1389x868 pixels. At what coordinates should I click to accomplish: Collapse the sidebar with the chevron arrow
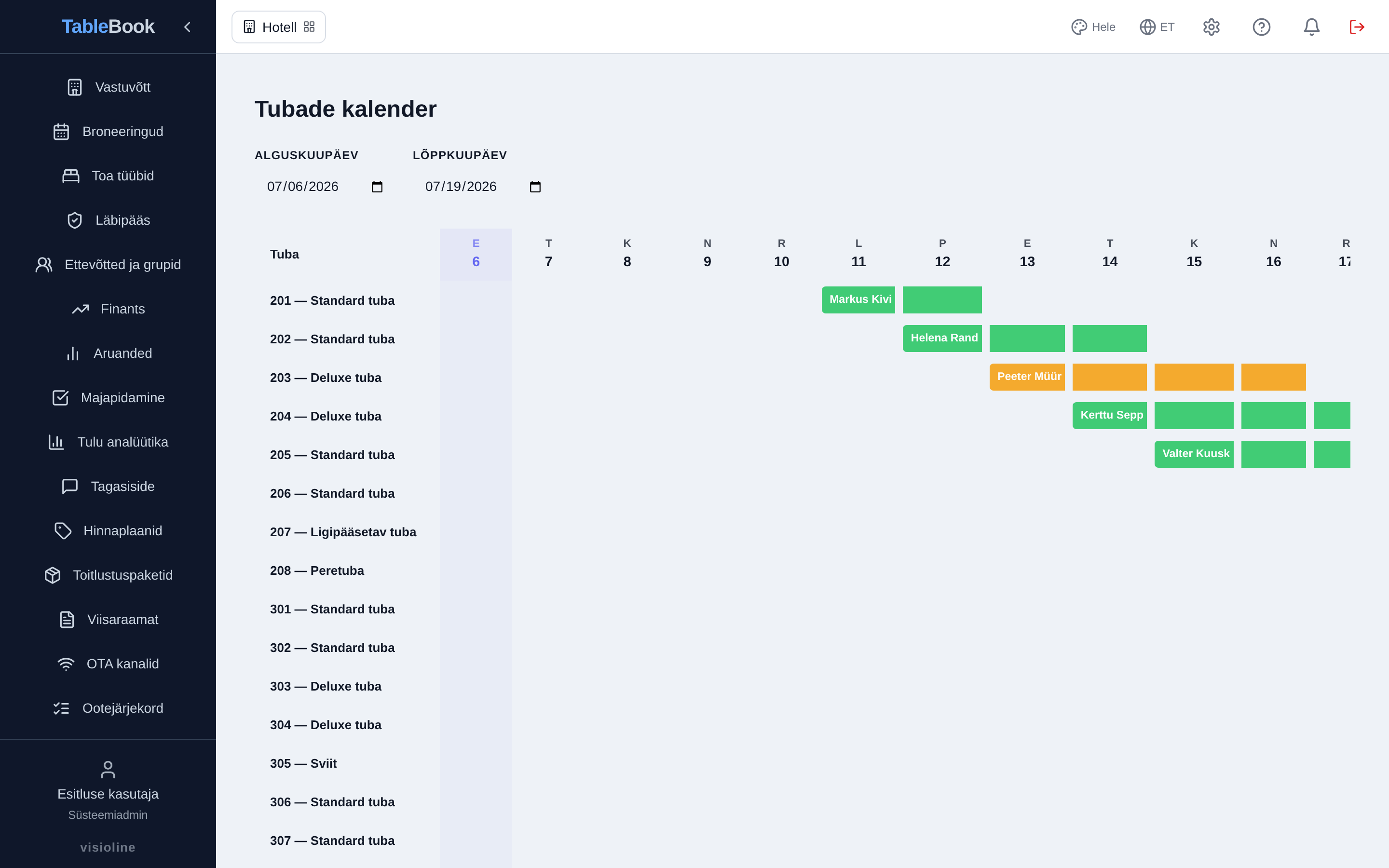pos(187,27)
